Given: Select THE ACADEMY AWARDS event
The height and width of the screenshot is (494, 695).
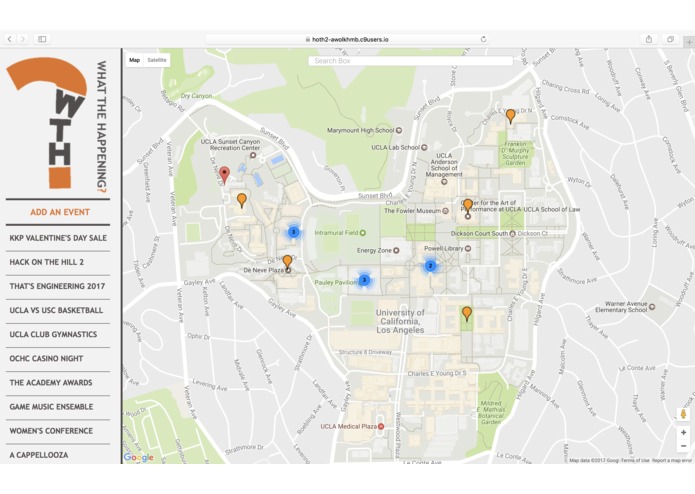Looking at the screenshot, I should coord(58,383).
